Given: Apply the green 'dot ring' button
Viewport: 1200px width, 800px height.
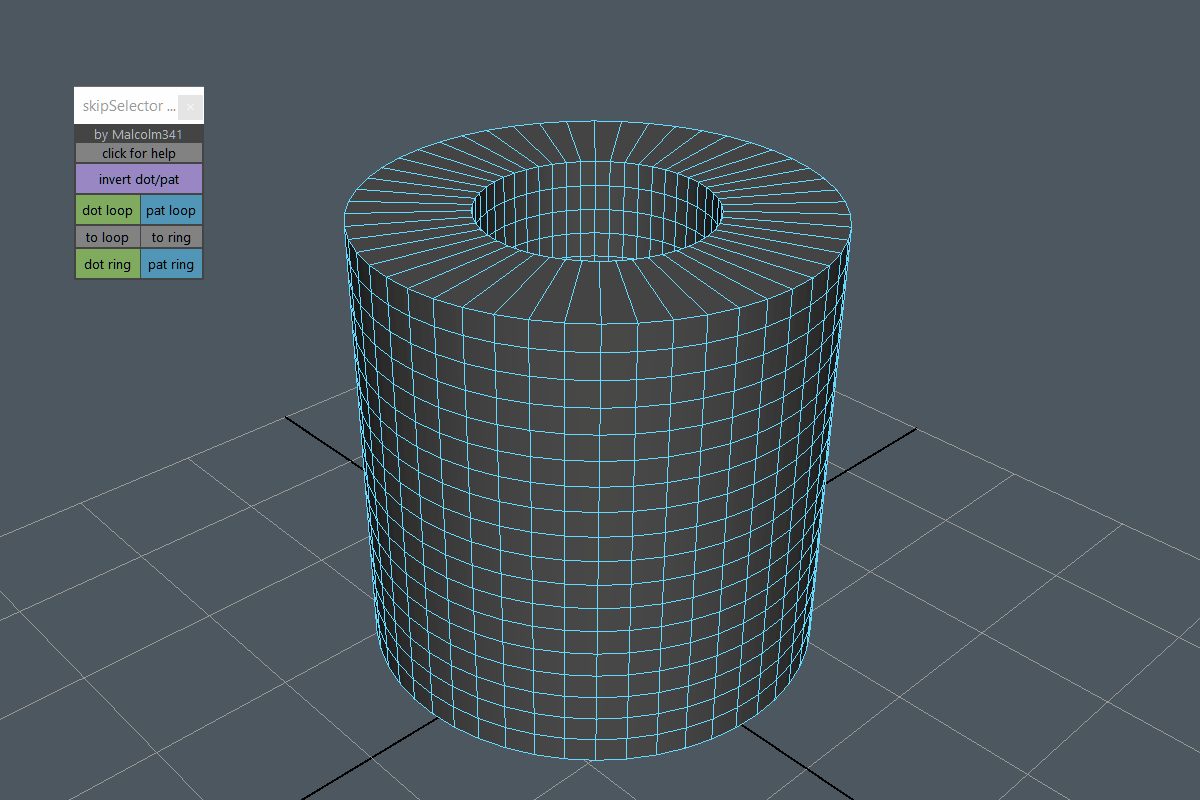Looking at the screenshot, I should 107,264.
